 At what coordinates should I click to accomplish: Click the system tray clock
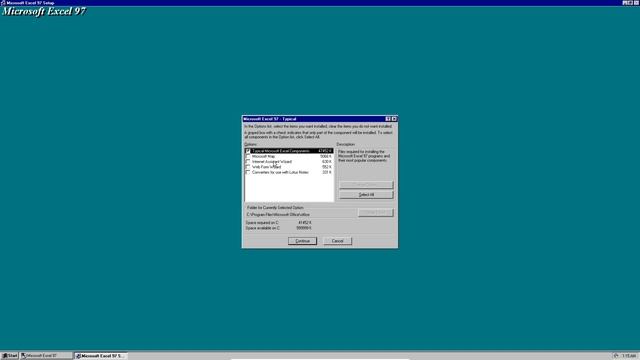tap(629, 356)
